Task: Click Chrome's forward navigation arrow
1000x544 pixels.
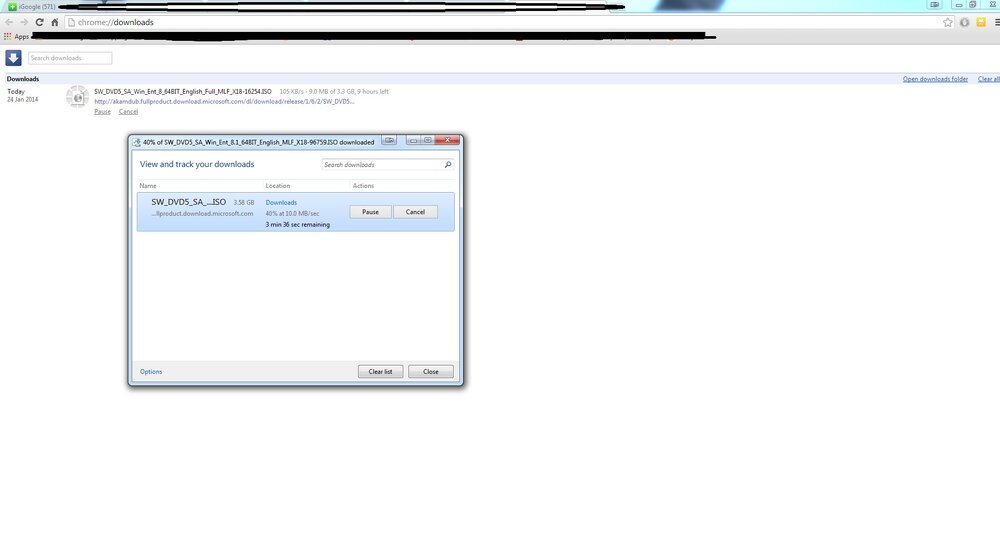Action: point(24,22)
